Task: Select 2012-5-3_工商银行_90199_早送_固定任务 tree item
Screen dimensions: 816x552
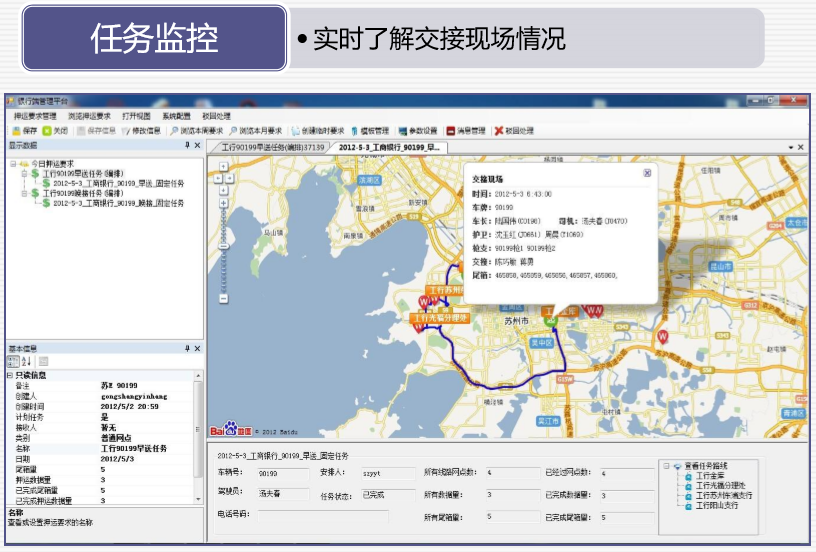Action: coord(119,183)
